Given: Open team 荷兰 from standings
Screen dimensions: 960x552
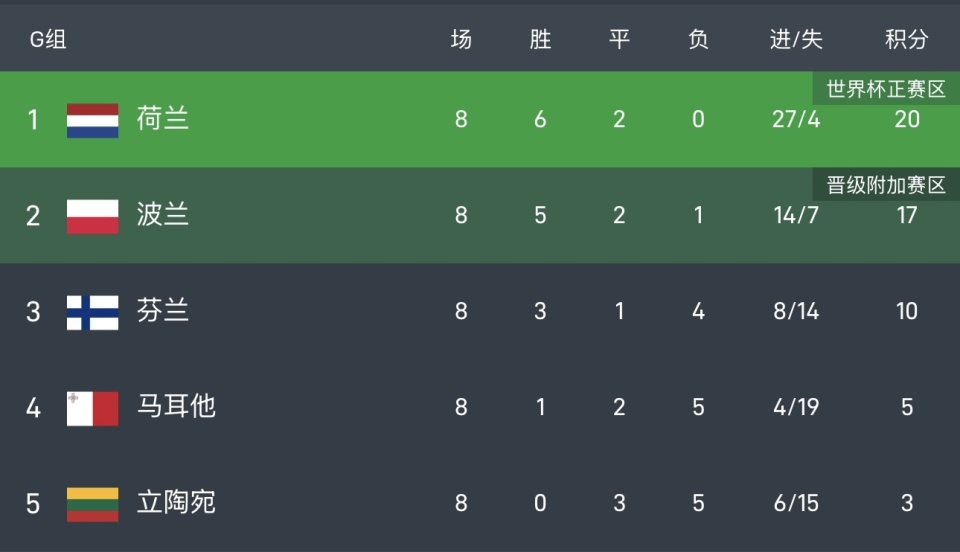Looking at the screenshot, I should (163, 120).
